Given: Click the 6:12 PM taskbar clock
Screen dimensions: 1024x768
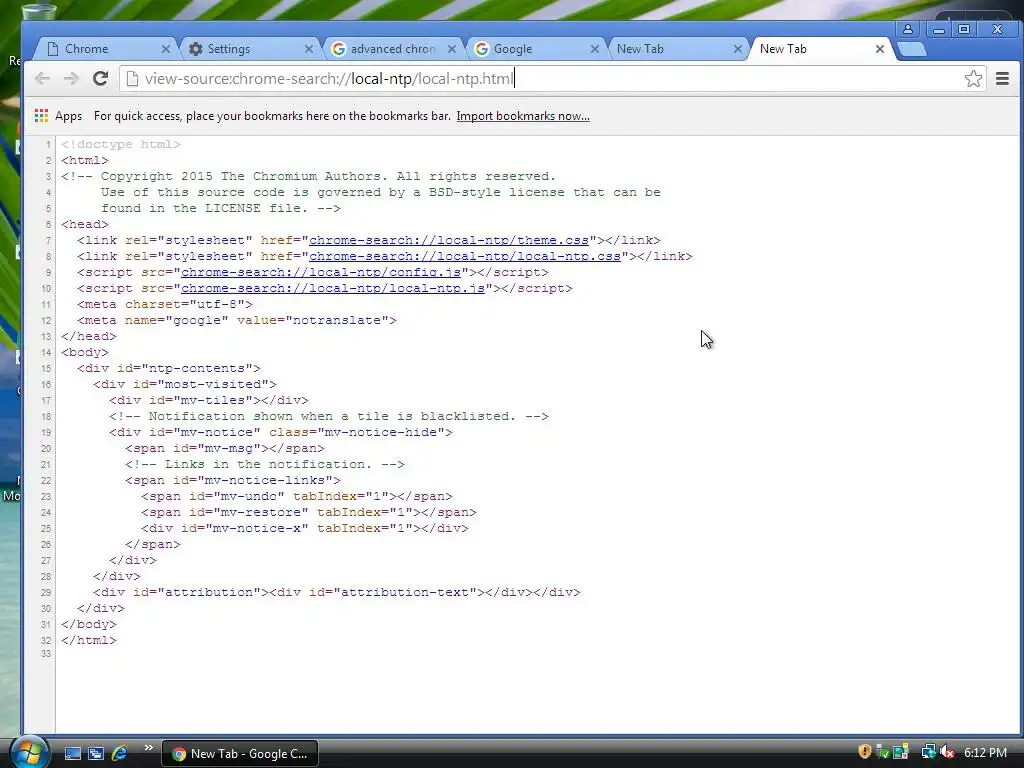Looking at the screenshot, I should (x=985, y=753).
